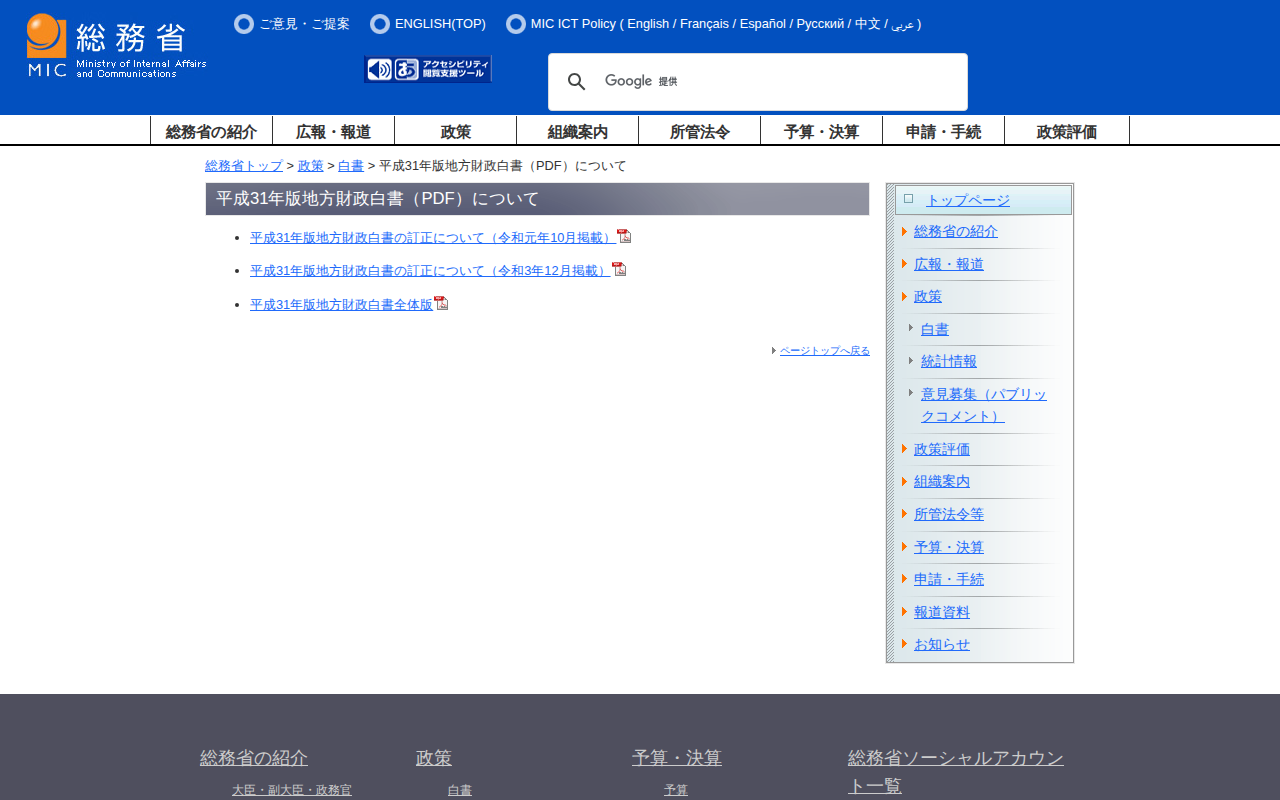Open the 平成31年版地方財政白書全体版 link

(x=341, y=304)
